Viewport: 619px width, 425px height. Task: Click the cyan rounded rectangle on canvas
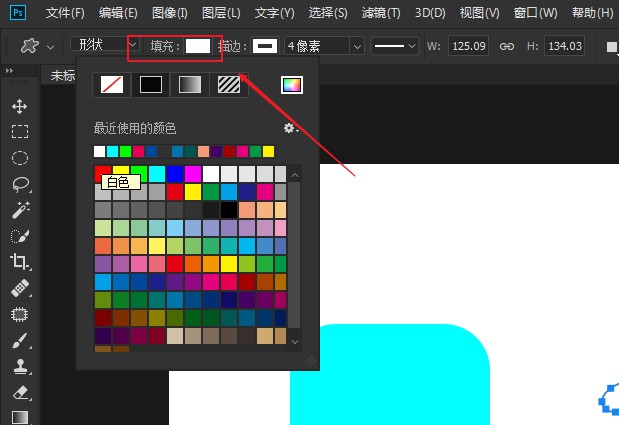click(x=390, y=374)
